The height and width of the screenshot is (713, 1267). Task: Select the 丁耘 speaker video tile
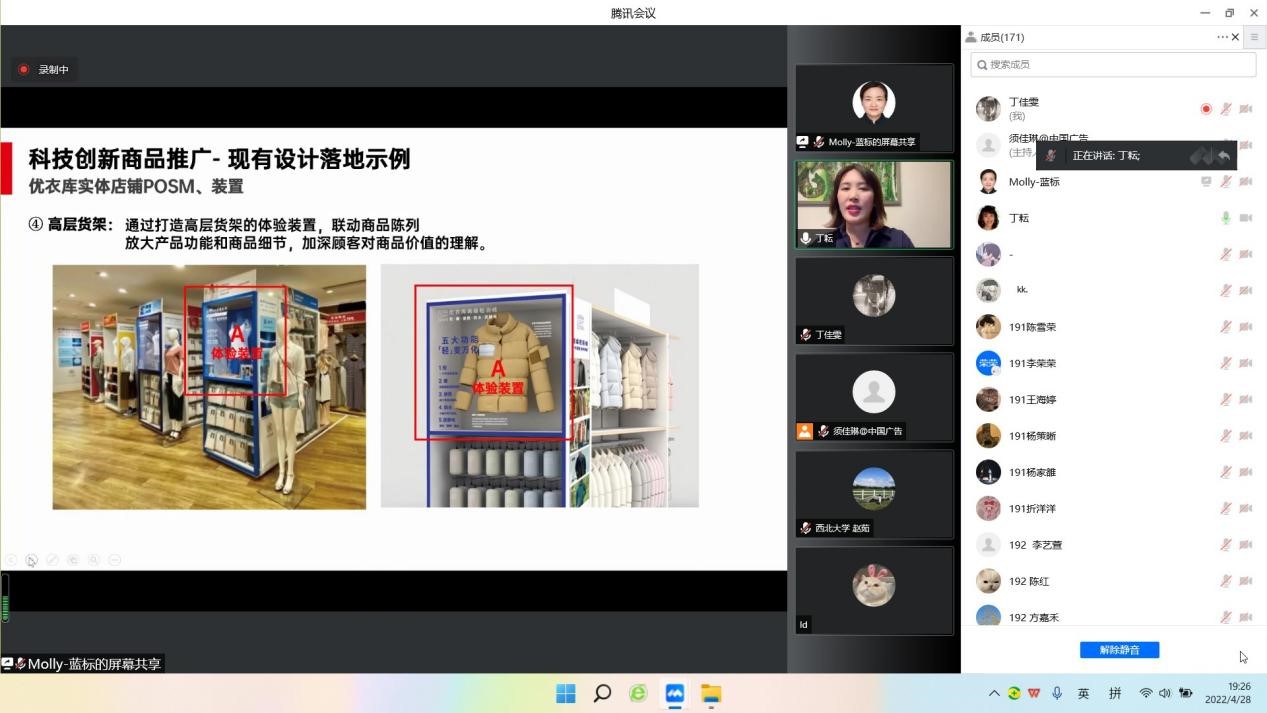click(x=874, y=205)
